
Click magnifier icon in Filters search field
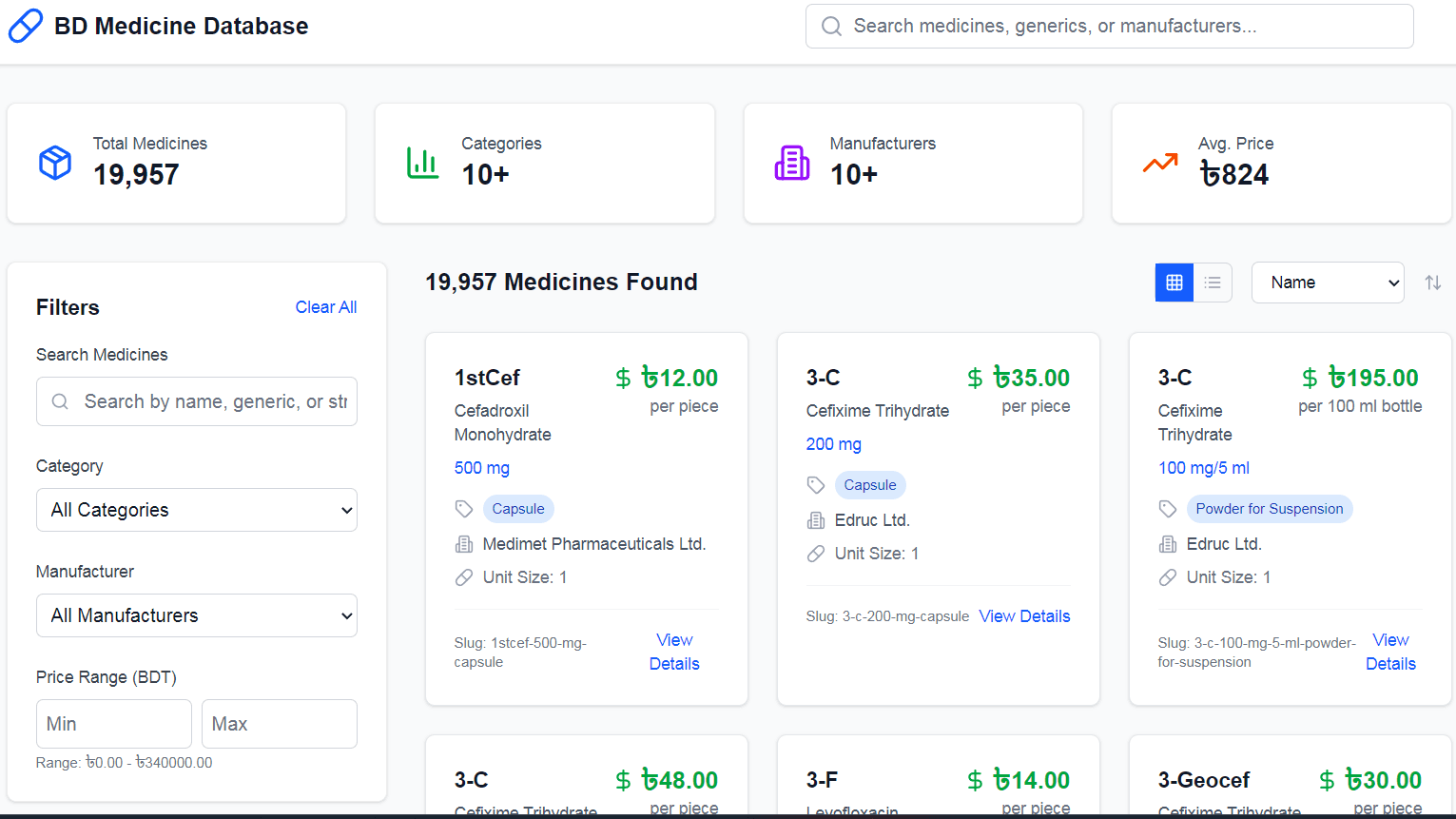point(60,401)
